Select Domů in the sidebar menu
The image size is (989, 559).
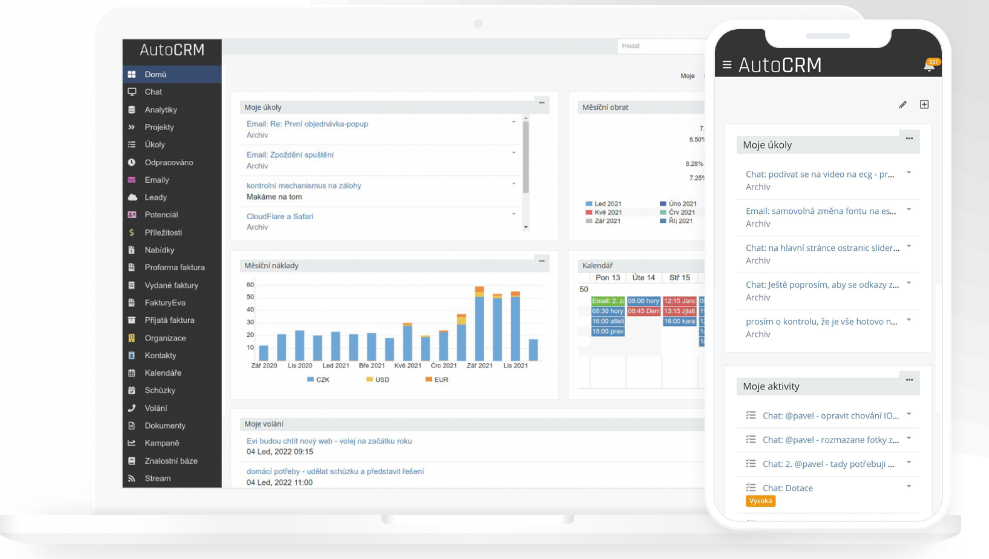coord(155,74)
